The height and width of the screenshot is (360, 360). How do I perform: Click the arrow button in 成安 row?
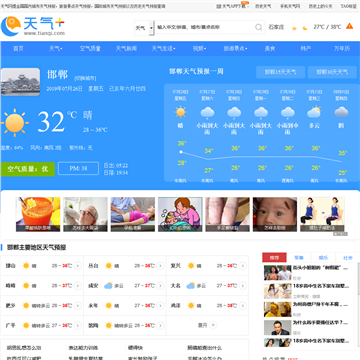pyautogui.click(x=160, y=286)
